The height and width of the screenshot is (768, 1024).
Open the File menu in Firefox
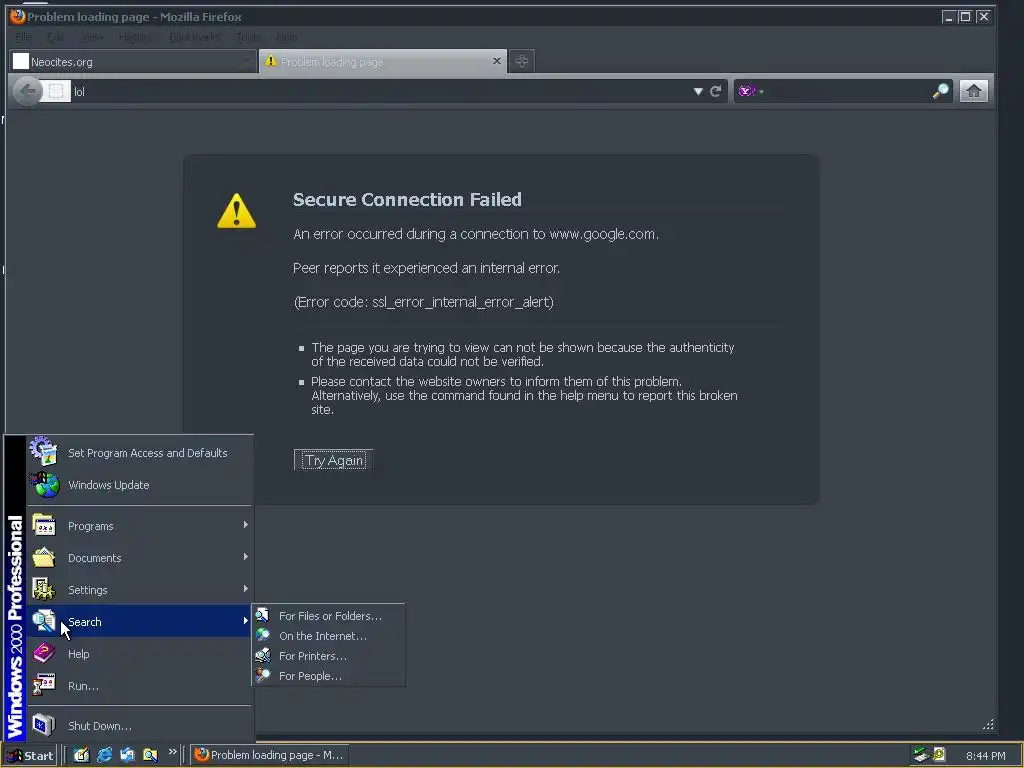23,37
